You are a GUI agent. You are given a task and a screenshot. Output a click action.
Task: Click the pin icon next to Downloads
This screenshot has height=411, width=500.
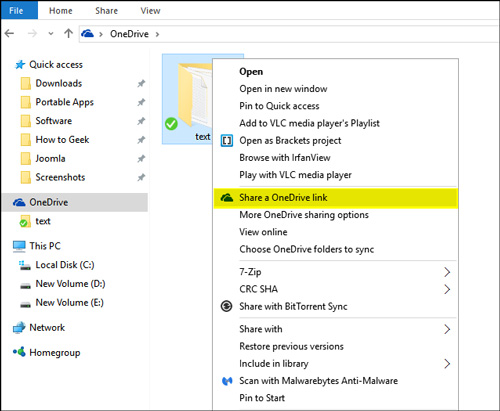tap(141, 83)
